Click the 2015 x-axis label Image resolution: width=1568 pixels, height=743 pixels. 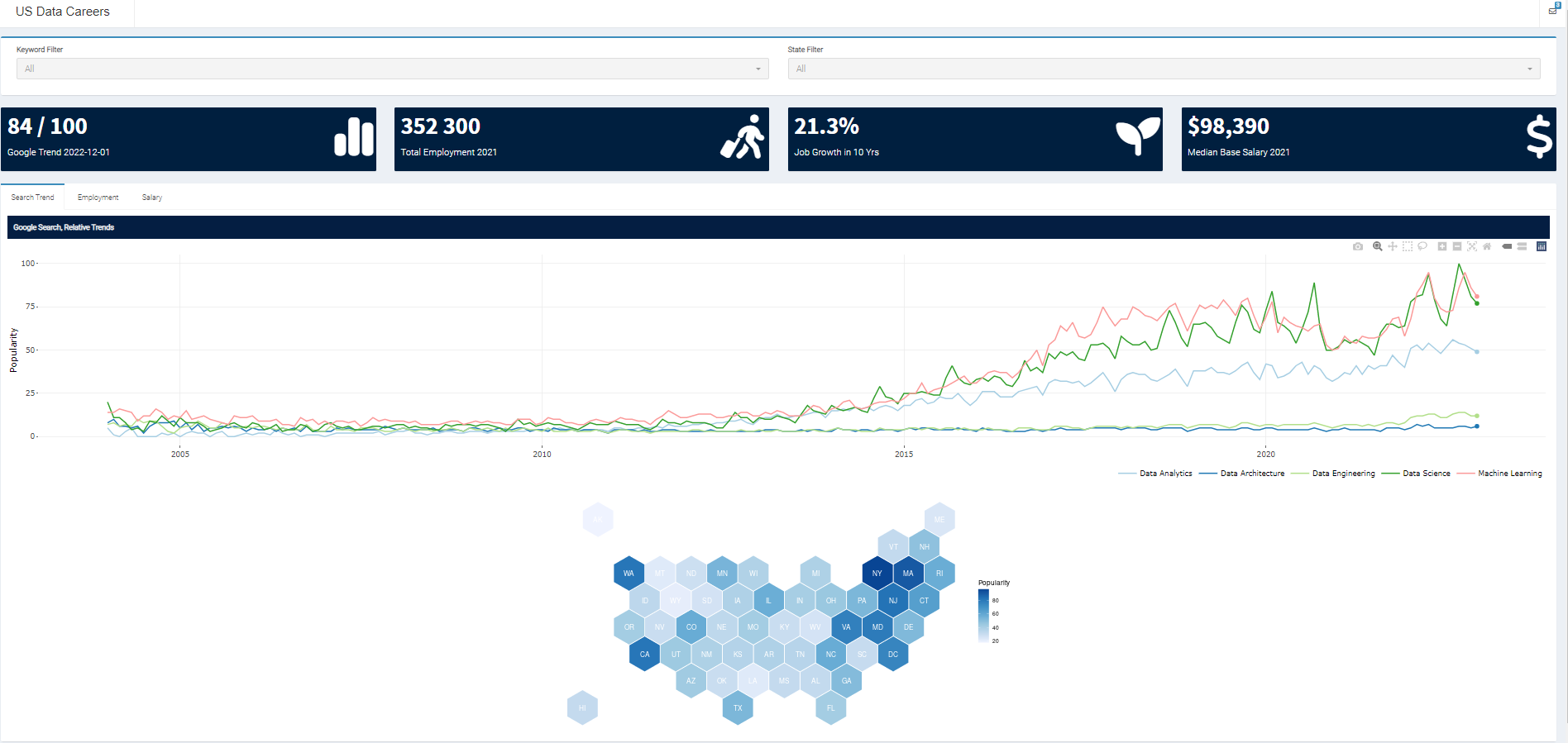pos(904,454)
